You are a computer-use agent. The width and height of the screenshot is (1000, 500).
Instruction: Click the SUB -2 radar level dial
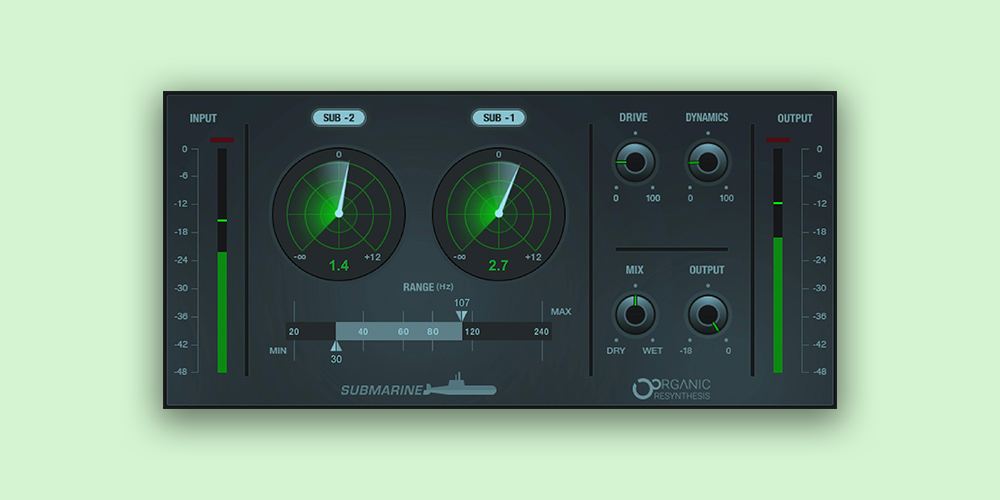[339, 213]
